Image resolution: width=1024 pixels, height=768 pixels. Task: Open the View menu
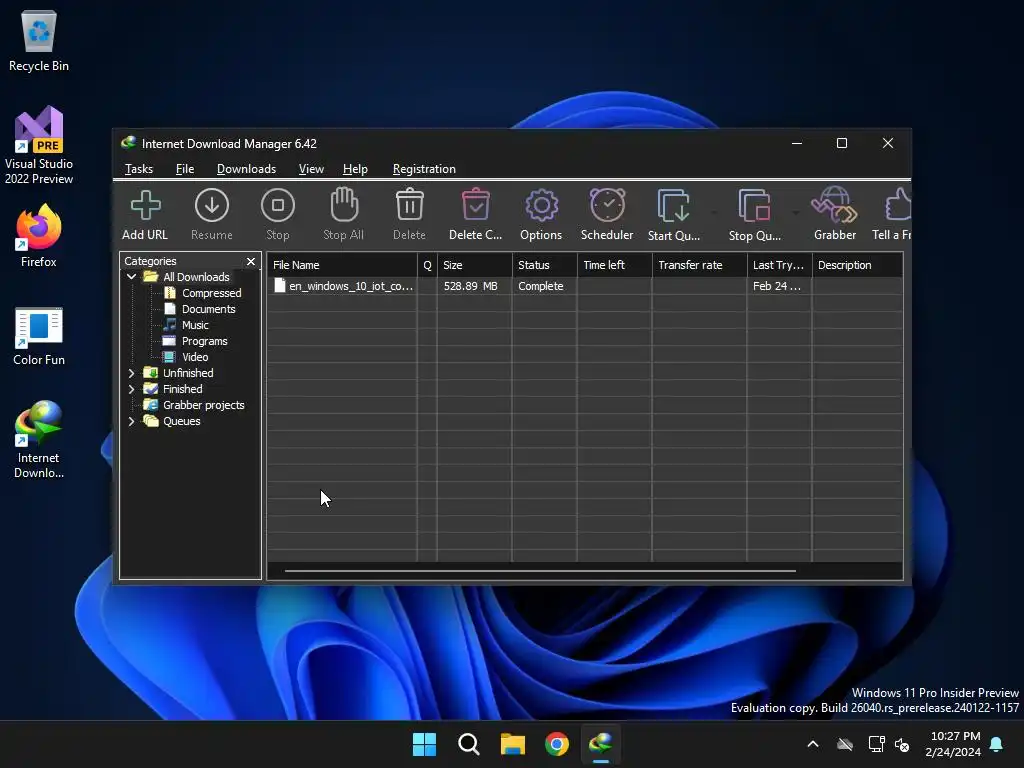311,169
